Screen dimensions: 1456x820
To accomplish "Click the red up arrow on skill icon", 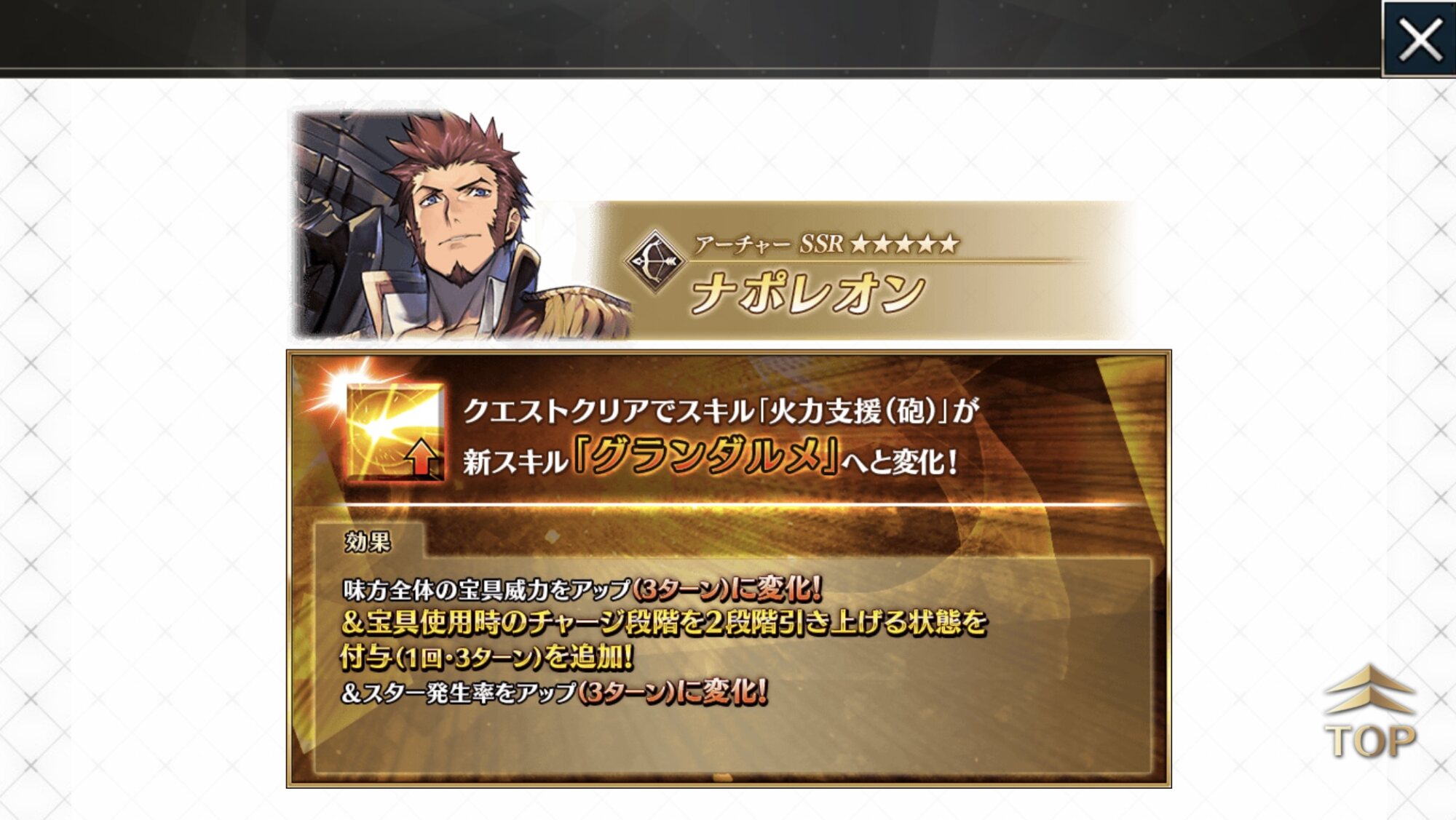I will tap(422, 458).
